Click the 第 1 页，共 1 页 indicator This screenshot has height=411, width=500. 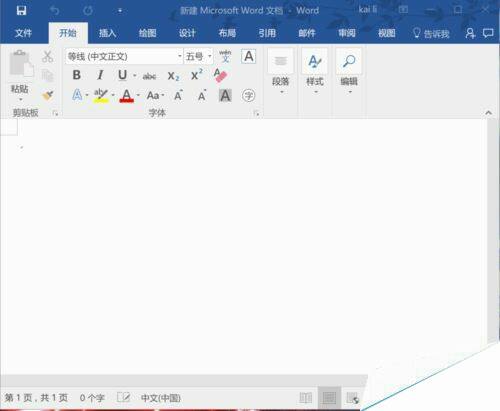pos(36,398)
